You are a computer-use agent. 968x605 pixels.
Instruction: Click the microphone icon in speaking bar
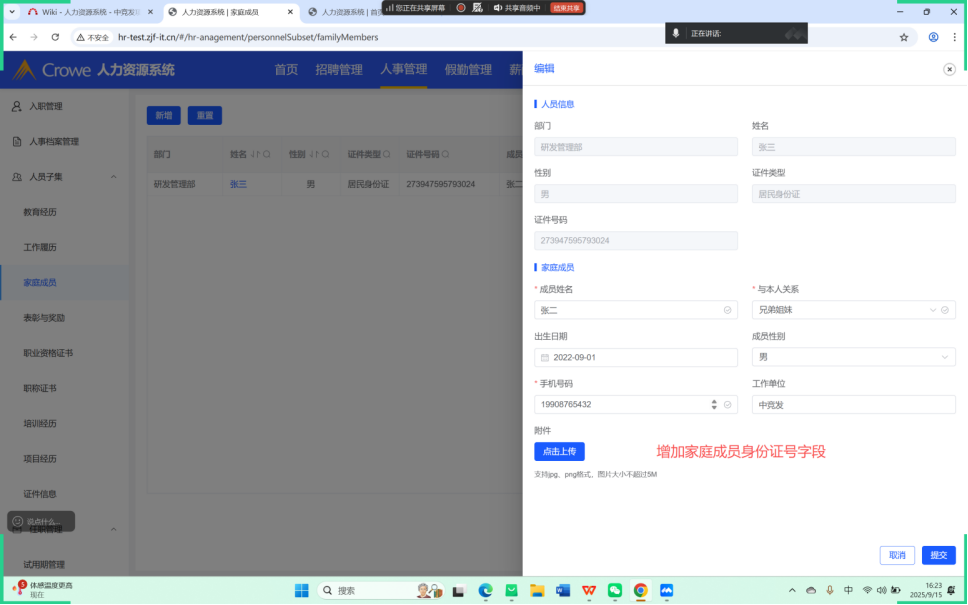click(677, 33)
